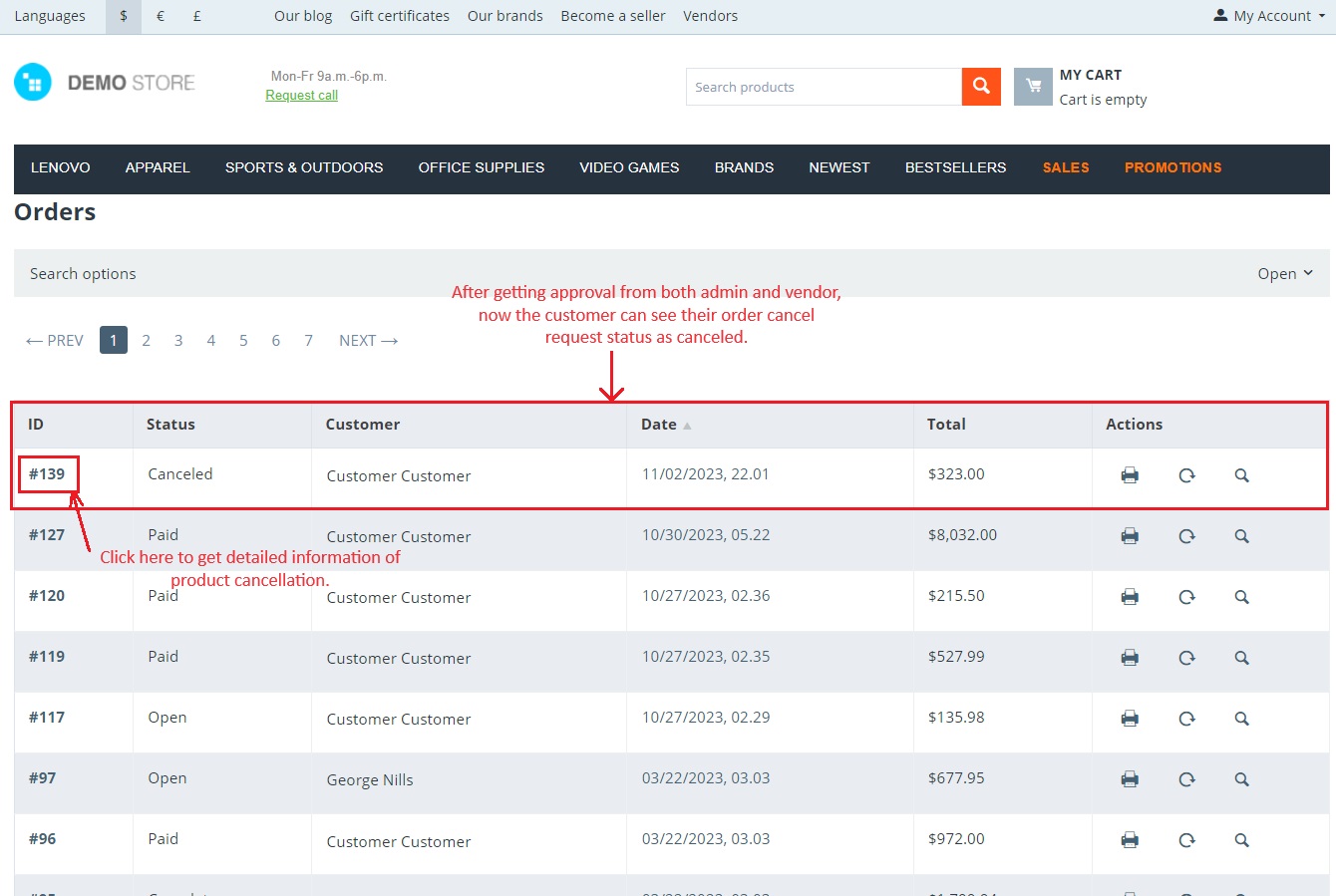Print invoice for order #120
Image resolution: width=1336 pixels, height=896 pixels.
pos(1130,597)
